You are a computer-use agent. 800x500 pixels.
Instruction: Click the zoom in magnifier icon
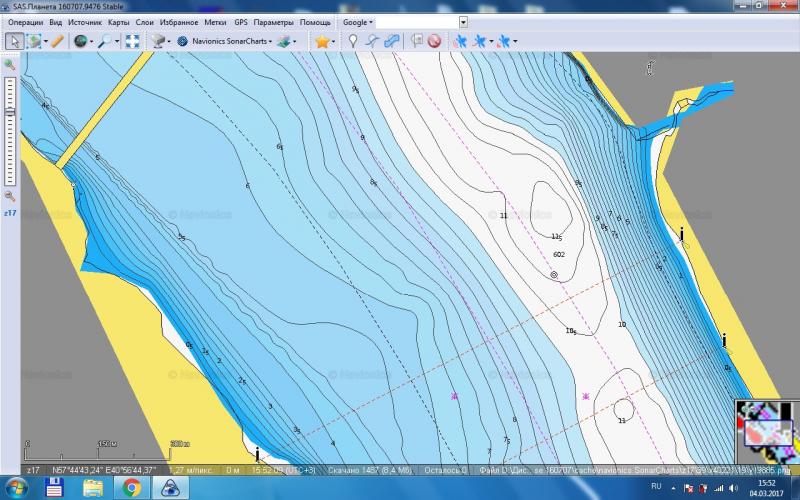click(10, 64)
